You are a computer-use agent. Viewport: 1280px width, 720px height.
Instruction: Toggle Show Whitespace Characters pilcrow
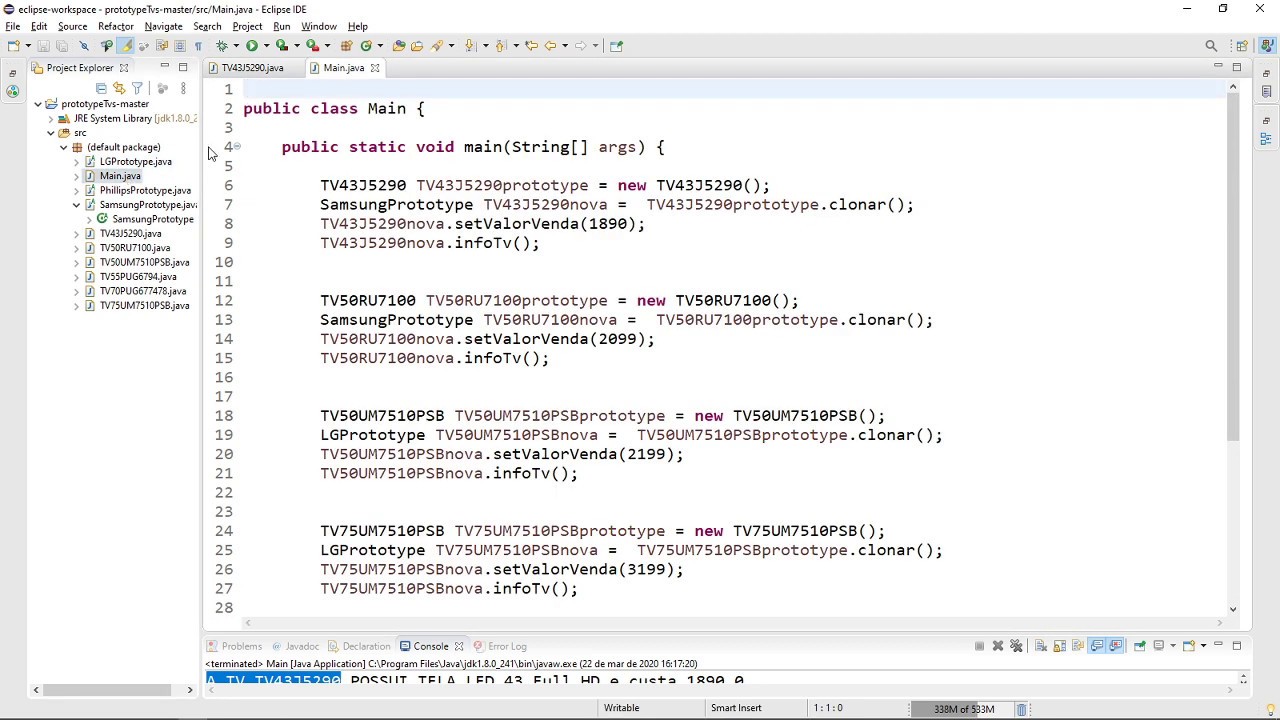[198, 45]
